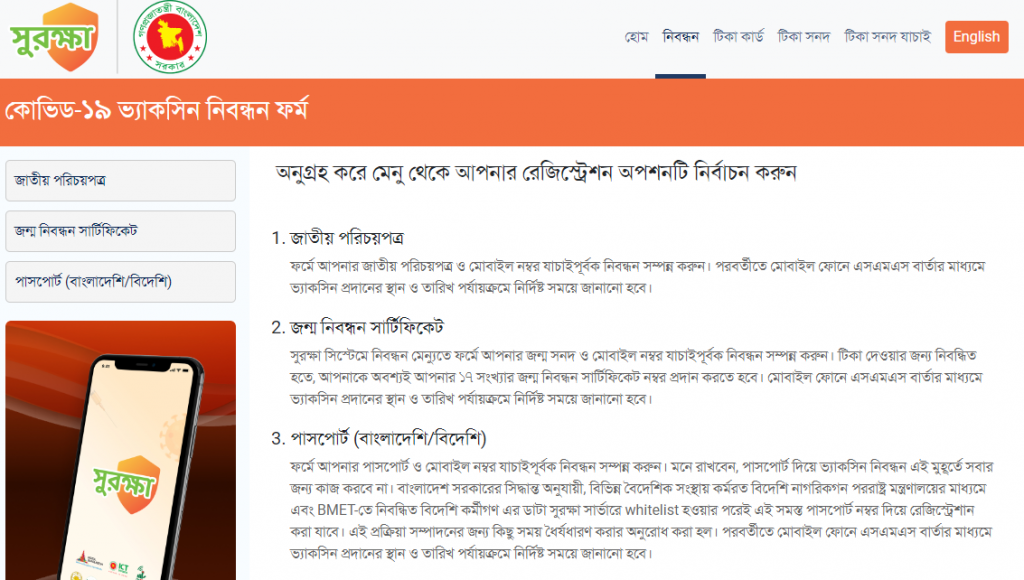Open the হোম menu item
Screen dimensions: 1024x580
tap(637, 37)
